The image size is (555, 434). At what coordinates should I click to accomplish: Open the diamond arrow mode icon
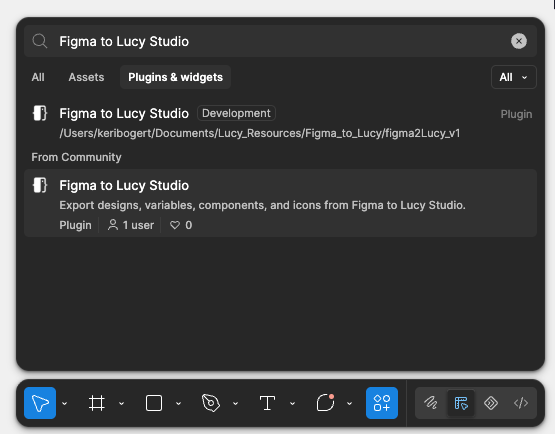pos(491,403)
